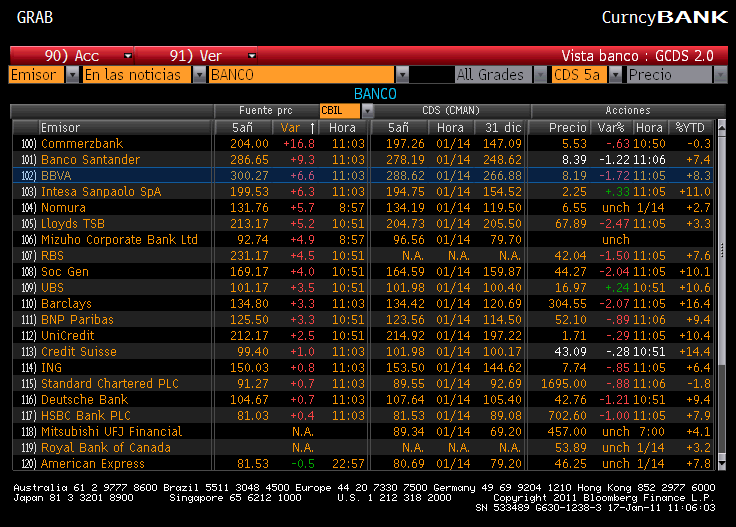This screenshot has height=527, width=736.
Task: Open 106) Mizuho Corporate Bank Ltd
Action: click(119, 240)
